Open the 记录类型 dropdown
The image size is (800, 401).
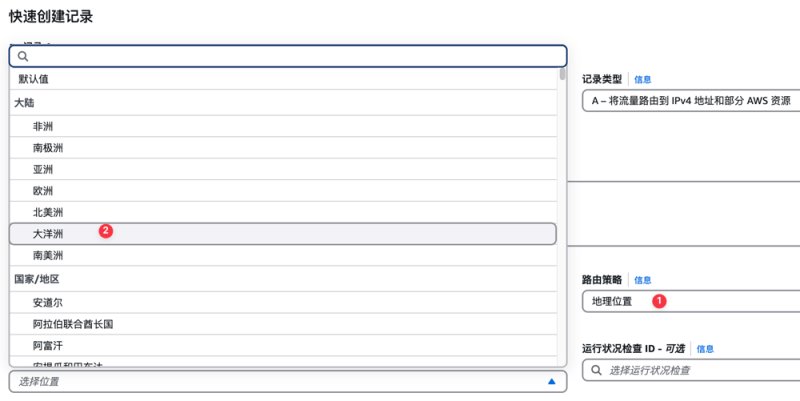[691, 101]
